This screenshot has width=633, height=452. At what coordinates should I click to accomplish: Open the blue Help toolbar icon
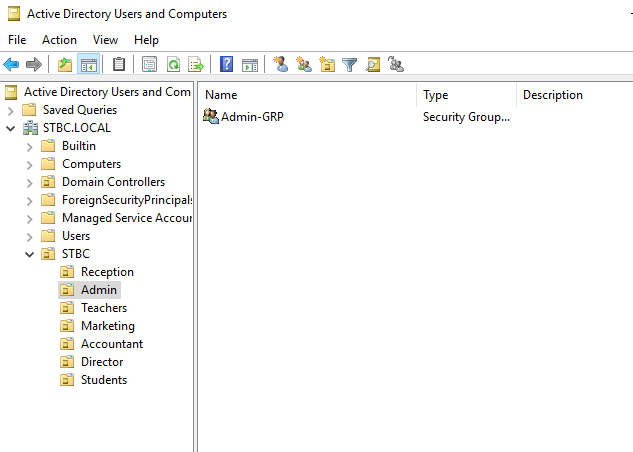pos(226,64)
